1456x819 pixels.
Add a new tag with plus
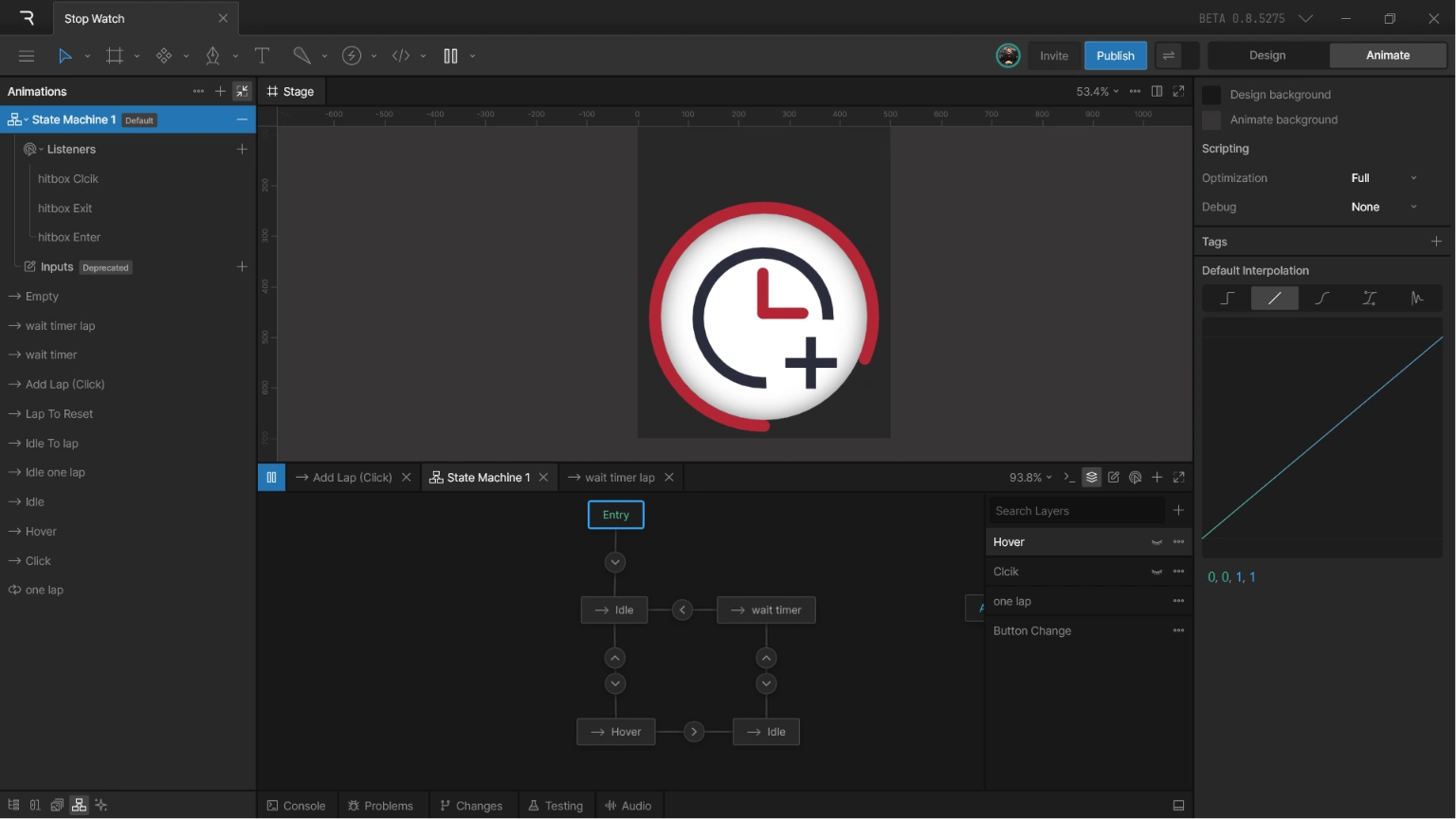click(1436, 242)
